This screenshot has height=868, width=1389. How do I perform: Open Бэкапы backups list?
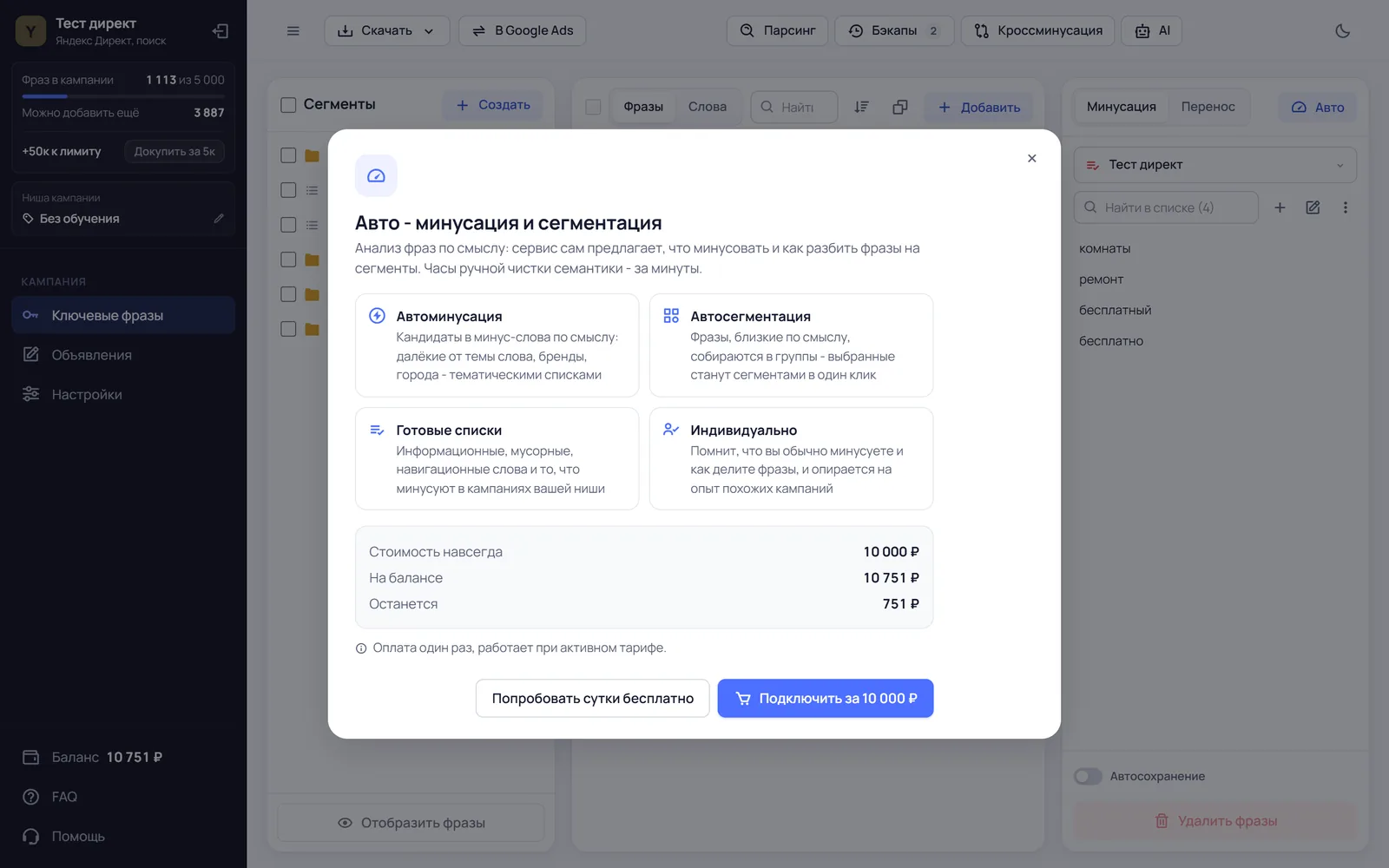point(894,31)
